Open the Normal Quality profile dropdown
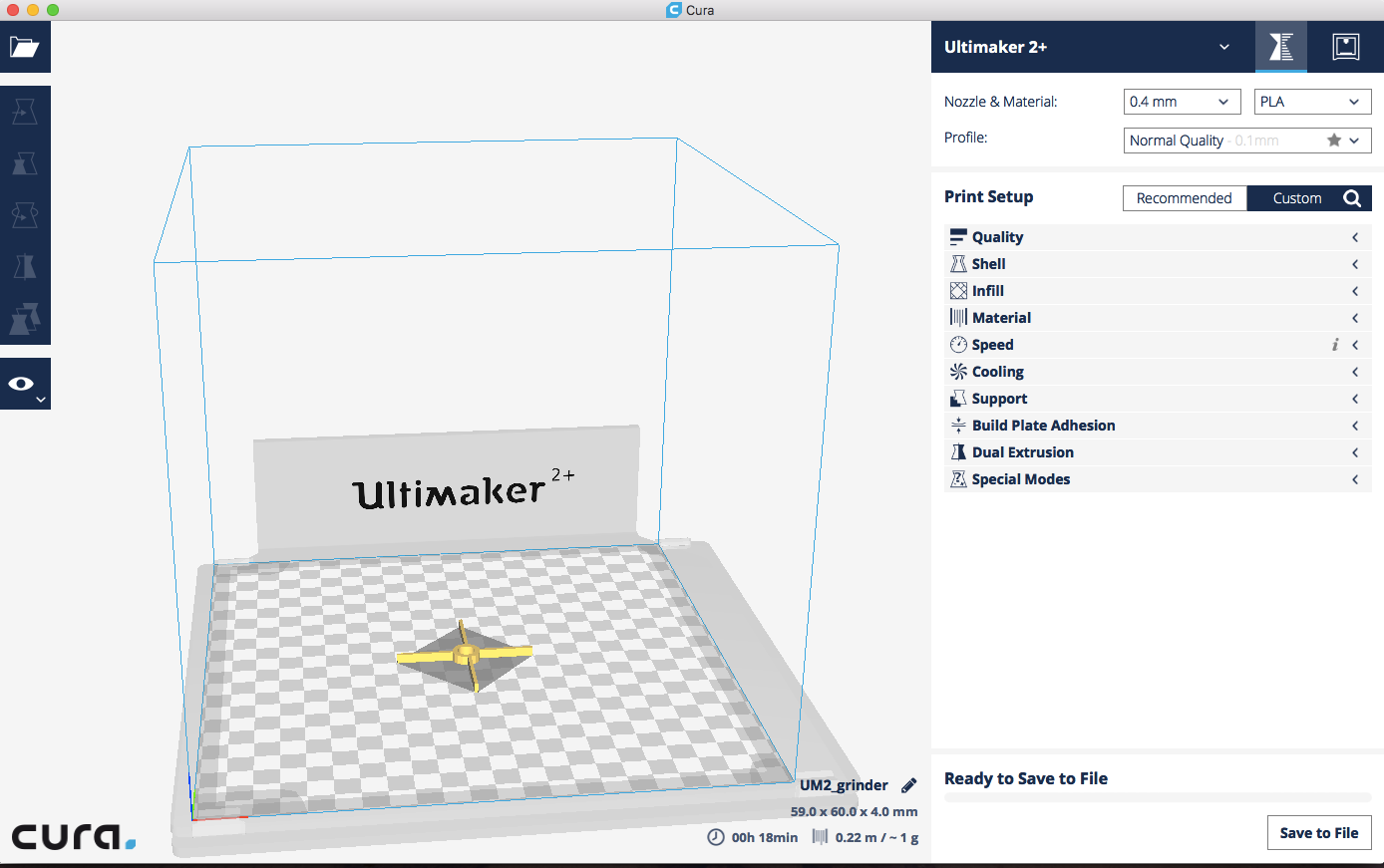The image size is (1384, 868). pyautogui.click(x=1247, y=141)
